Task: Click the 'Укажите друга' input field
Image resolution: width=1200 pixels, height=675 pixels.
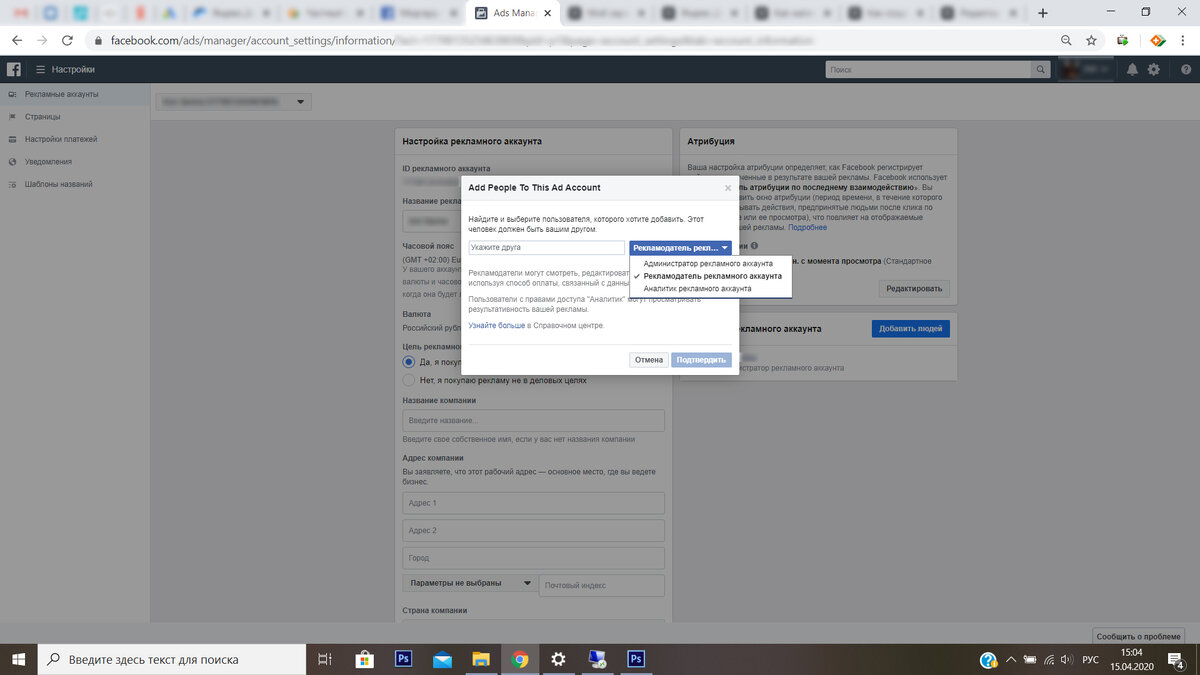Action: coord(546,247)
